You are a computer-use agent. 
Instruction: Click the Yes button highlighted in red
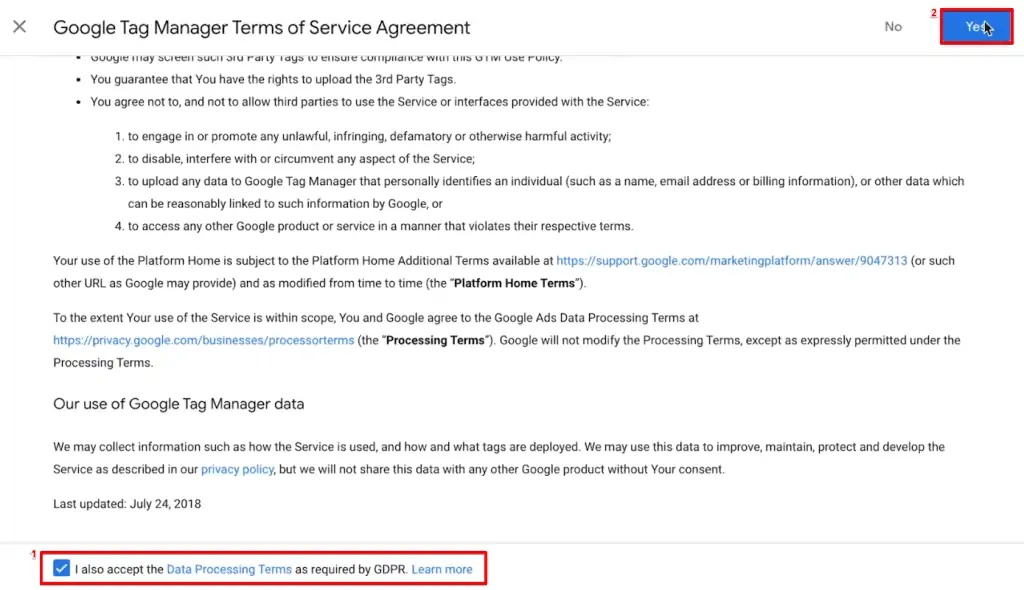[975, 26]
